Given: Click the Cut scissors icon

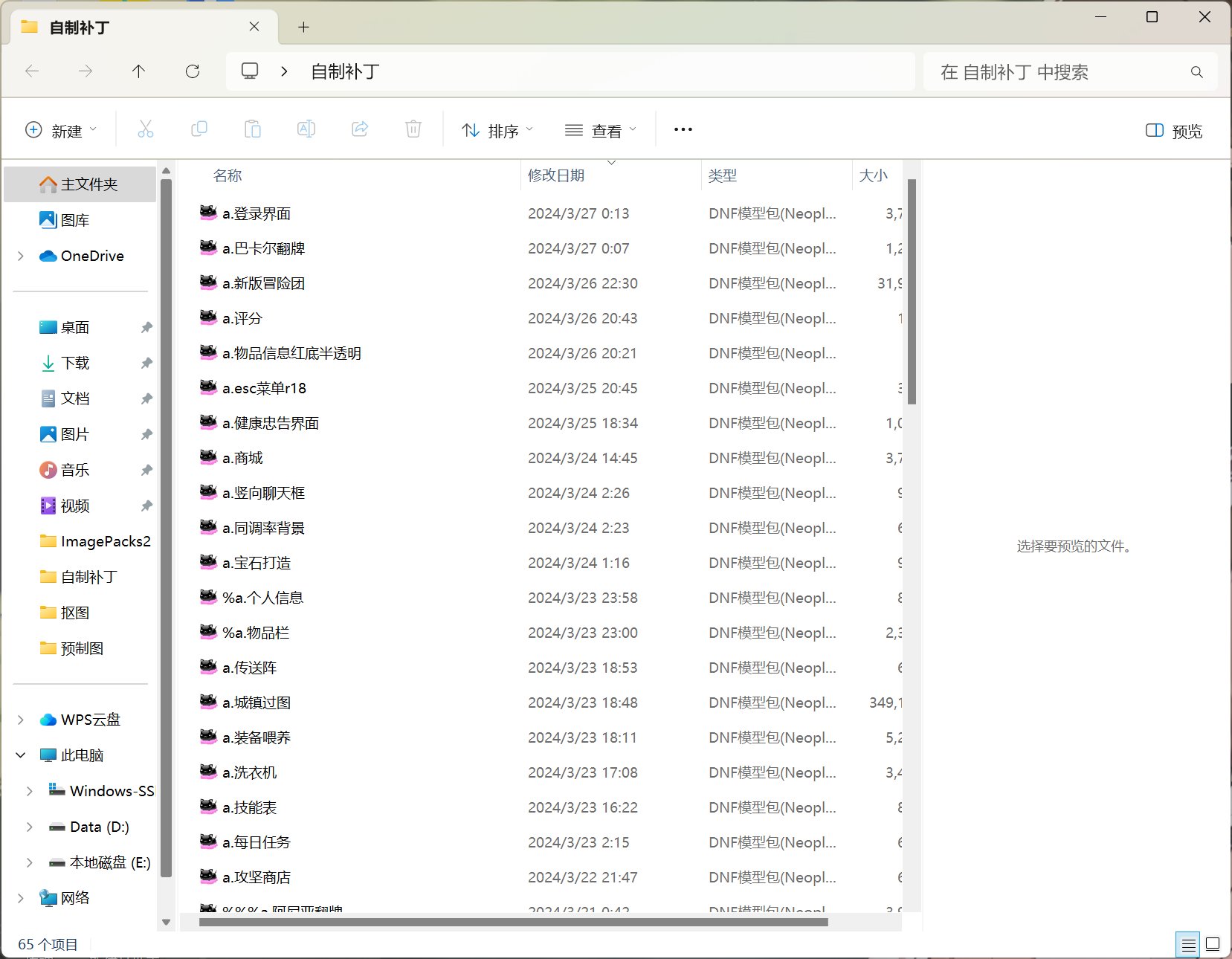Looking at the screenshot, I should point(146,129).
